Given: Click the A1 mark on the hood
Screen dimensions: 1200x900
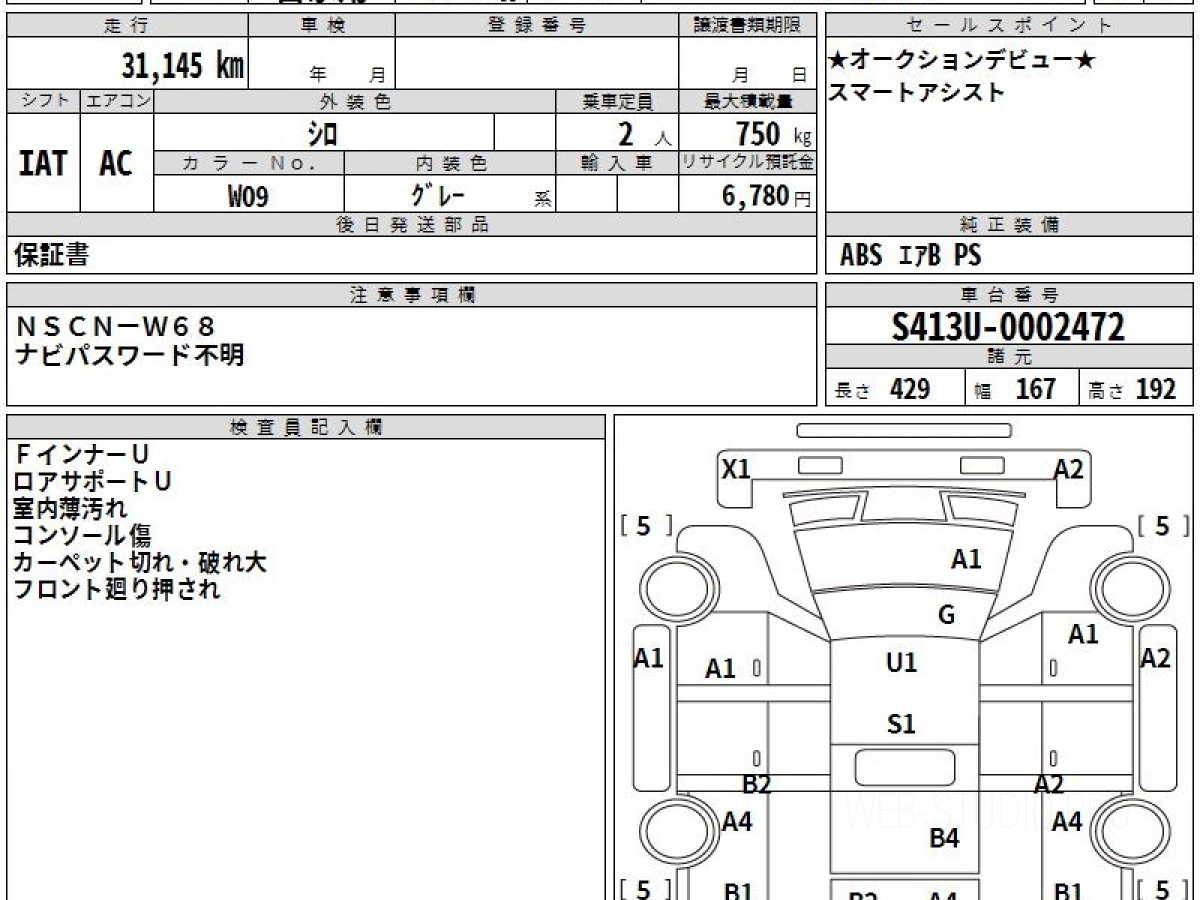Looking at the screenshot, I should click(x=966, y=559).
